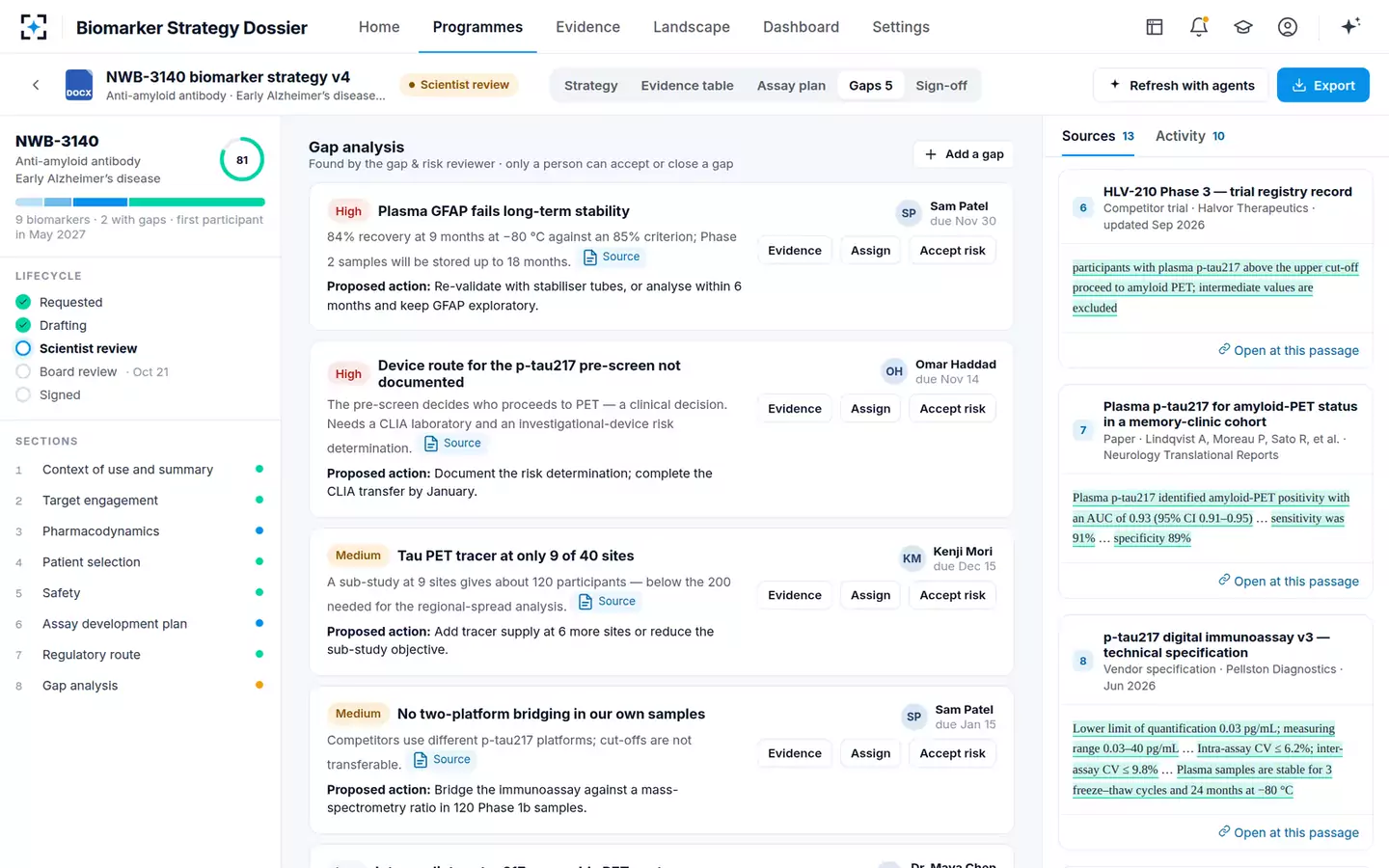Click the sparkle AI assistant icon
The image size is (1389, 868).
(1350, 26)
